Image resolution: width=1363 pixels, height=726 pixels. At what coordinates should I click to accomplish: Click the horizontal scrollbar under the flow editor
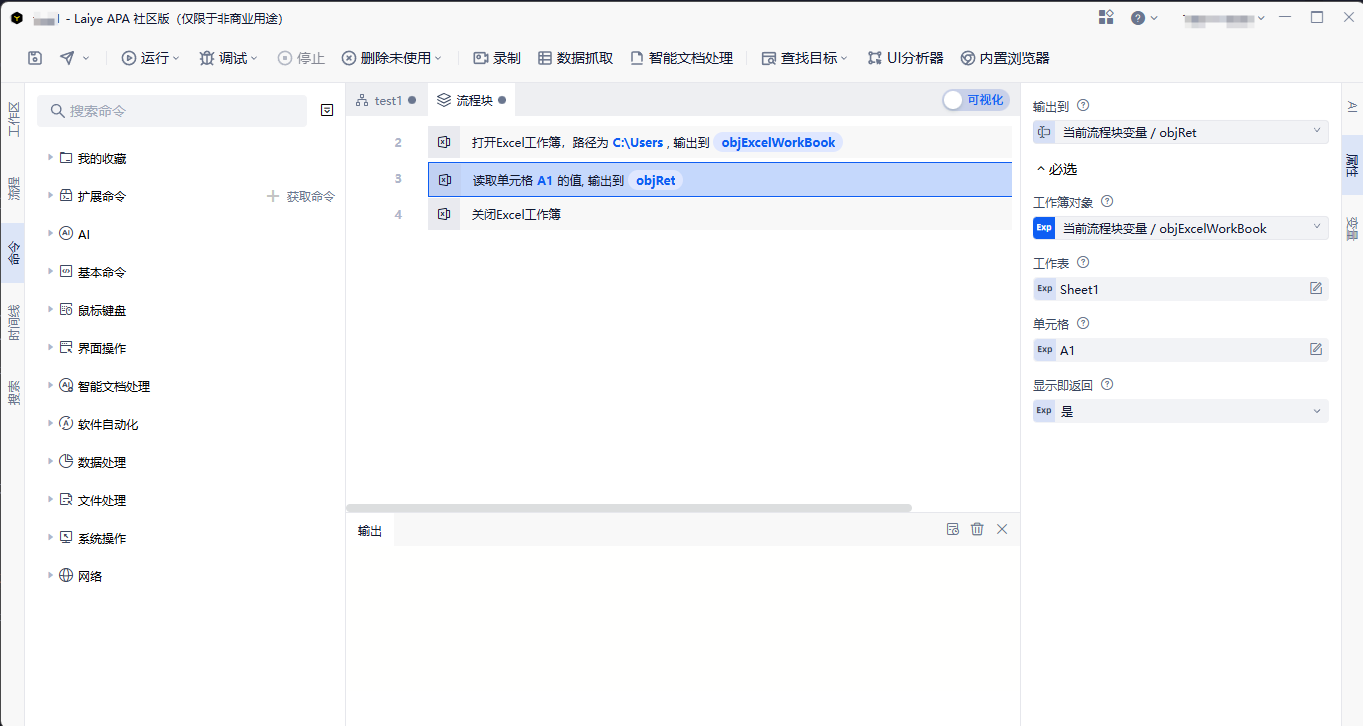(x=629, y=508)
